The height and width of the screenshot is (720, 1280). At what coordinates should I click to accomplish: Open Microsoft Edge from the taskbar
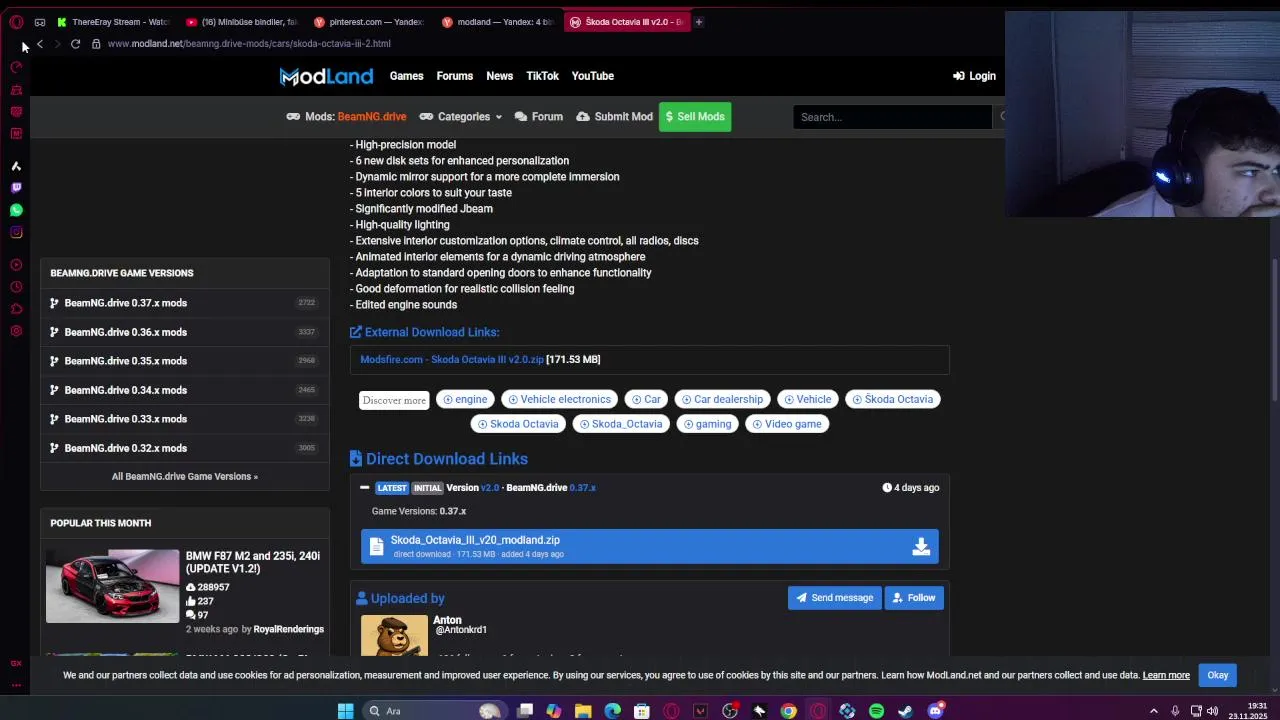612,711
